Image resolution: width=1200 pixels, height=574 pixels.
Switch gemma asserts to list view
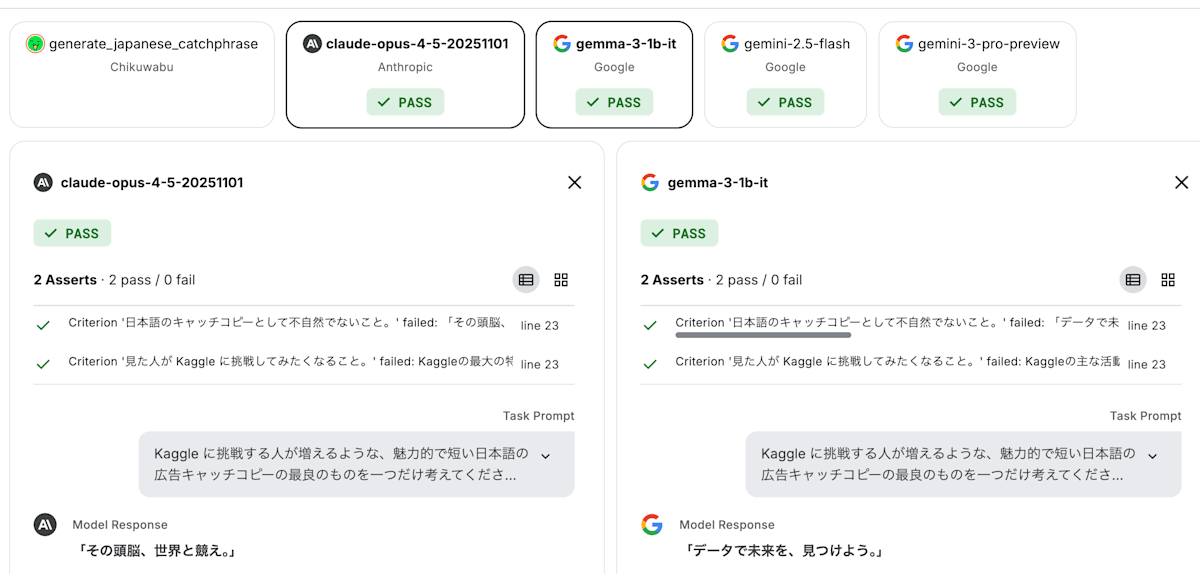1133,280
